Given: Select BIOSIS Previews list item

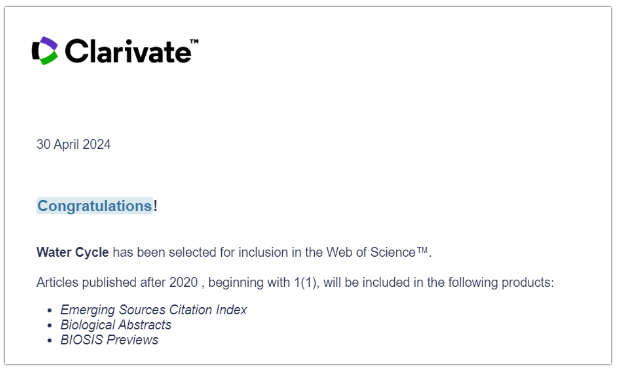Looking at the screenshot, I should click(x=109, y=340).
